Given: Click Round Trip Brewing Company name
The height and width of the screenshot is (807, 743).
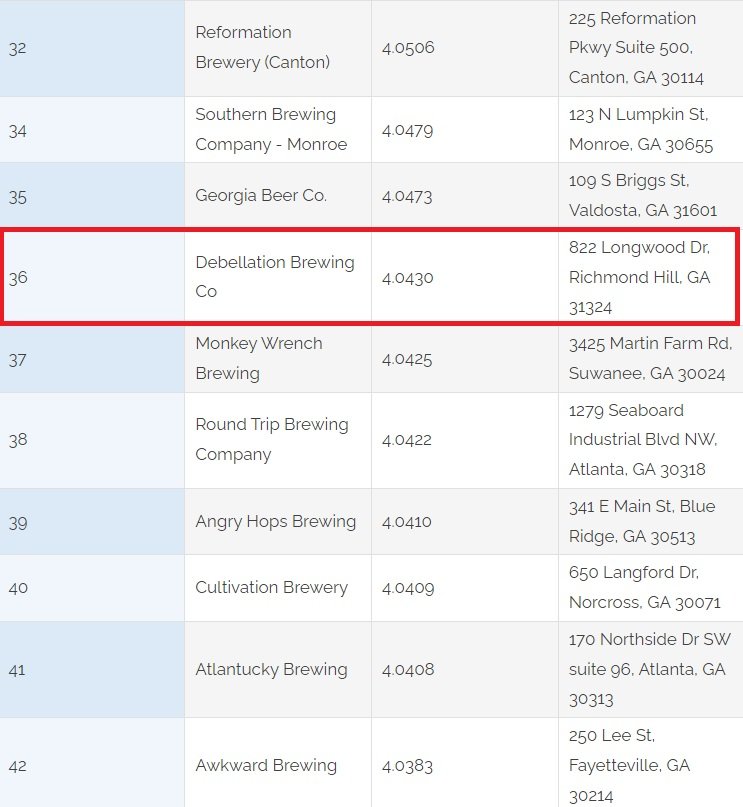Looking at the screenshot, I should point(272,440).
